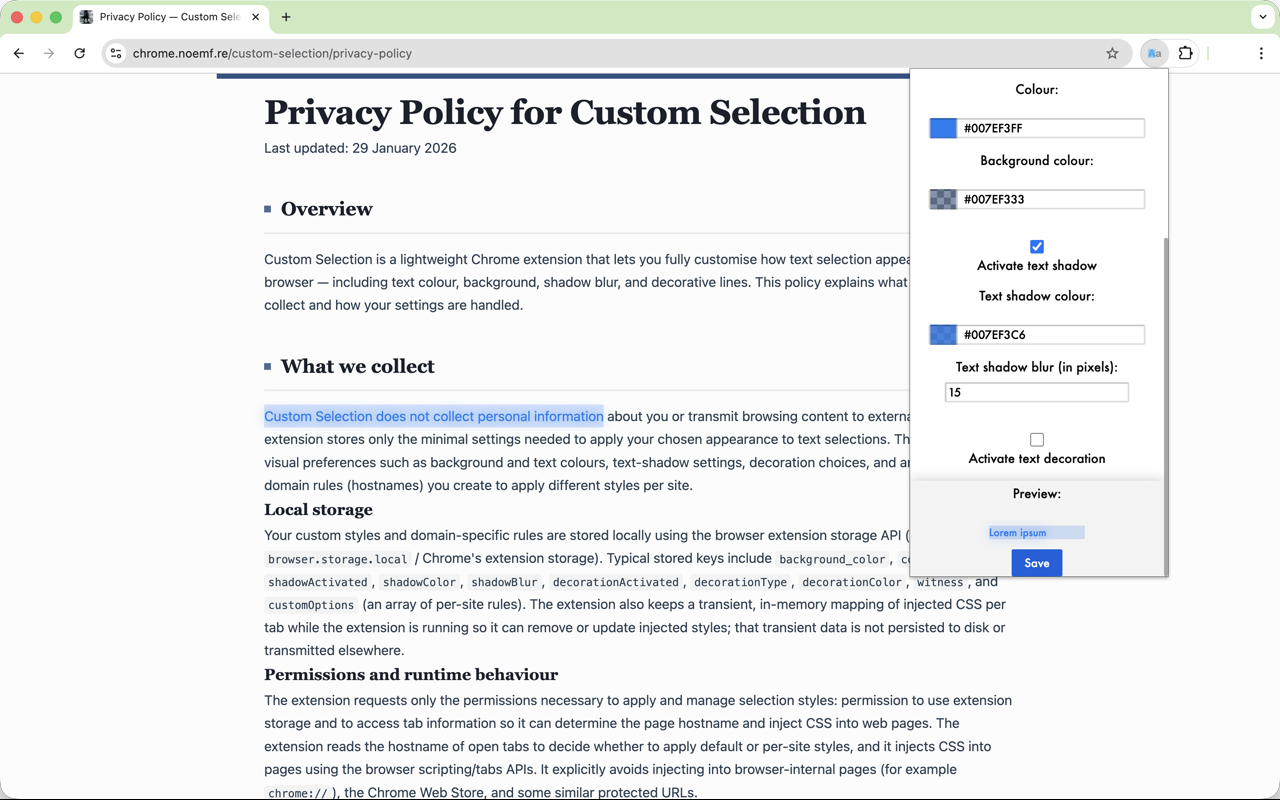Viewport: 1280px width, 800px height.
Task: Click the Lorem ipsum preview text
Action: [1017, 533]
